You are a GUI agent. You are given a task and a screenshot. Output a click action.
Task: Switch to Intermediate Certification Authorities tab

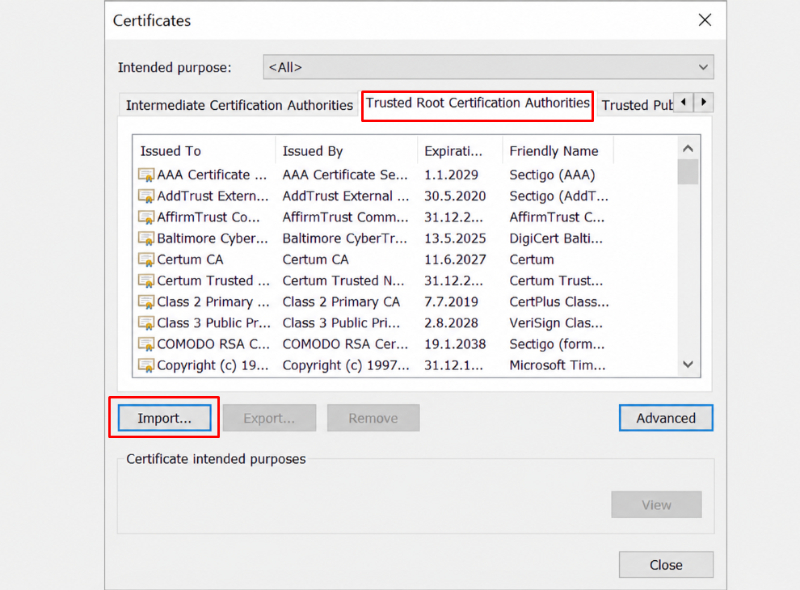coord(239,105)
